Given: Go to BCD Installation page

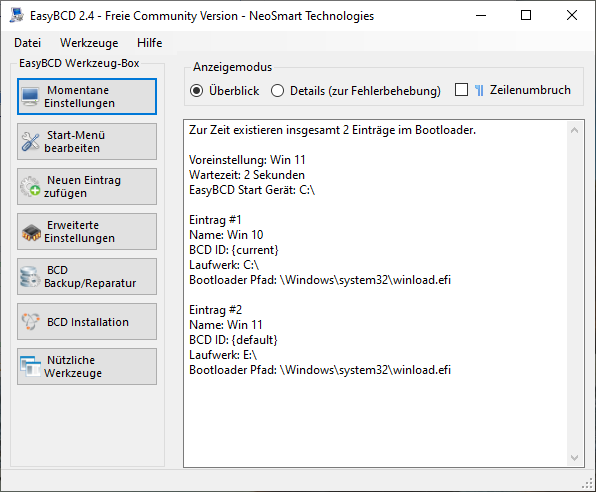Looking at the screenshot, I should pyautogui.click(x=87, y=322).
